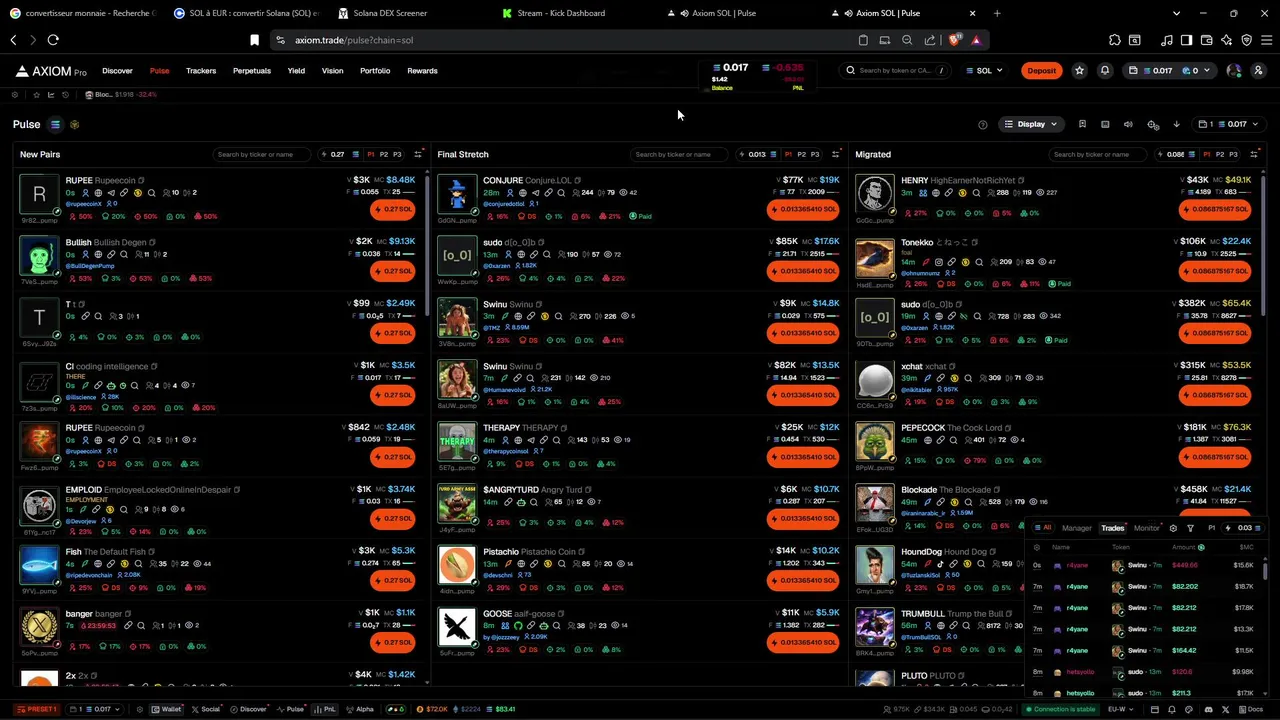Switch to Monitor tab in trades panel
The image size is (1280, 720).
tap(1147, 528)
